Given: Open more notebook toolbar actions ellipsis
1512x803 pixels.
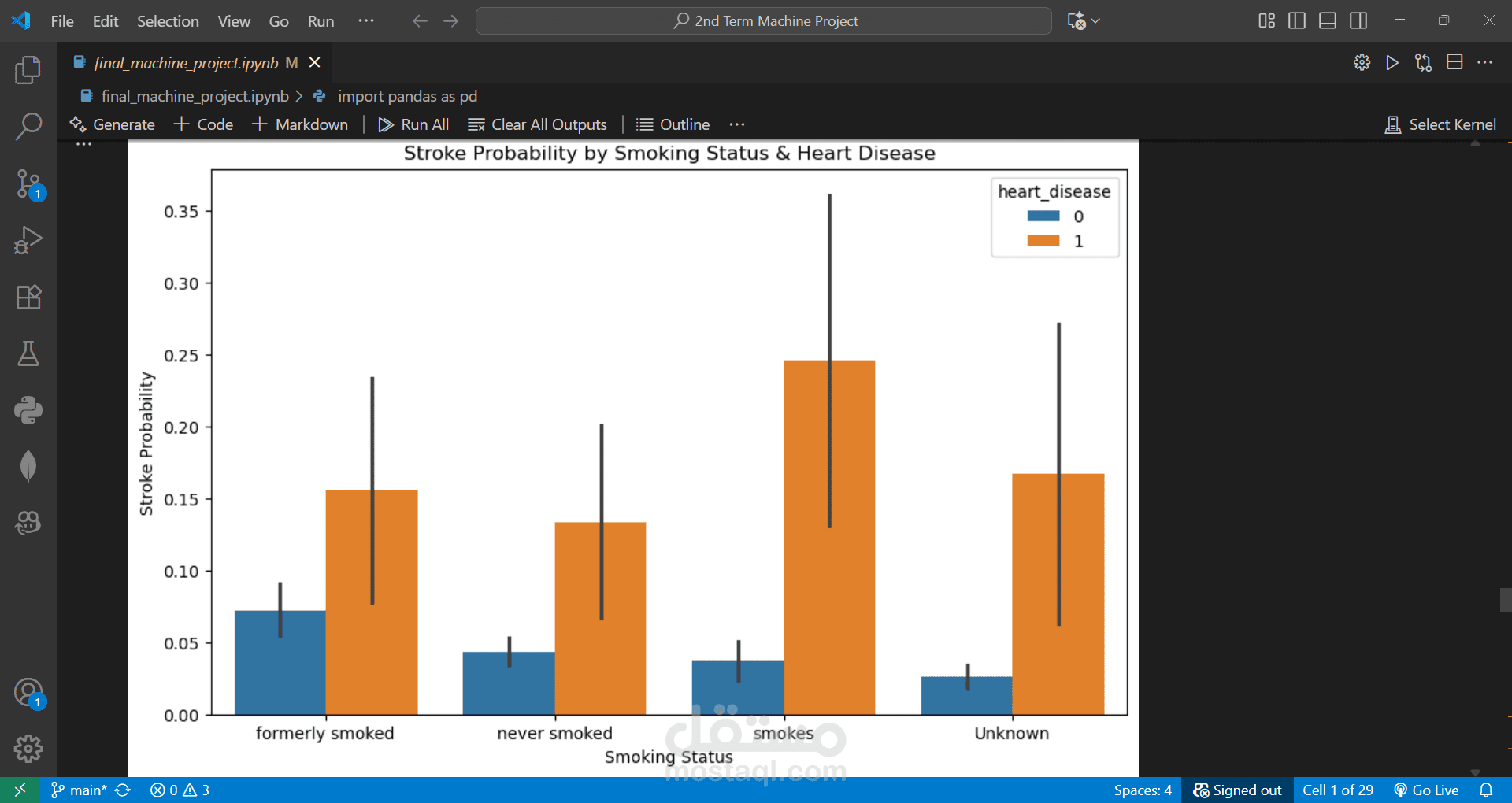Looking at the screenshot, I should [x=737, y=124].
